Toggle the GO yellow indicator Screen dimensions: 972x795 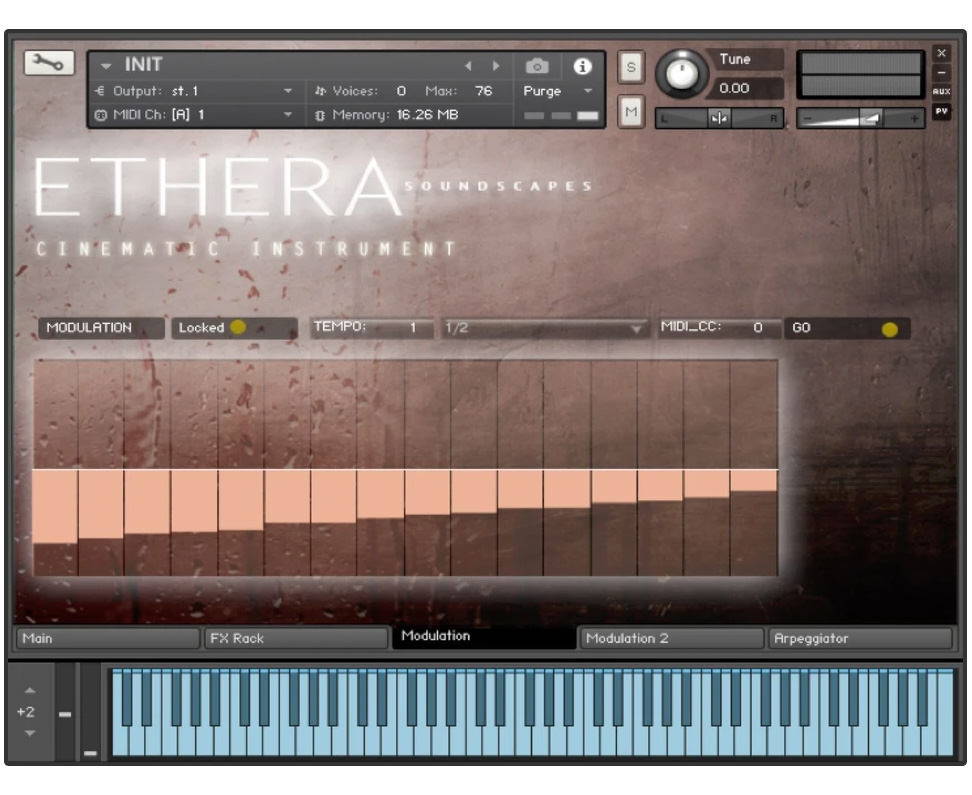point(890,329)
